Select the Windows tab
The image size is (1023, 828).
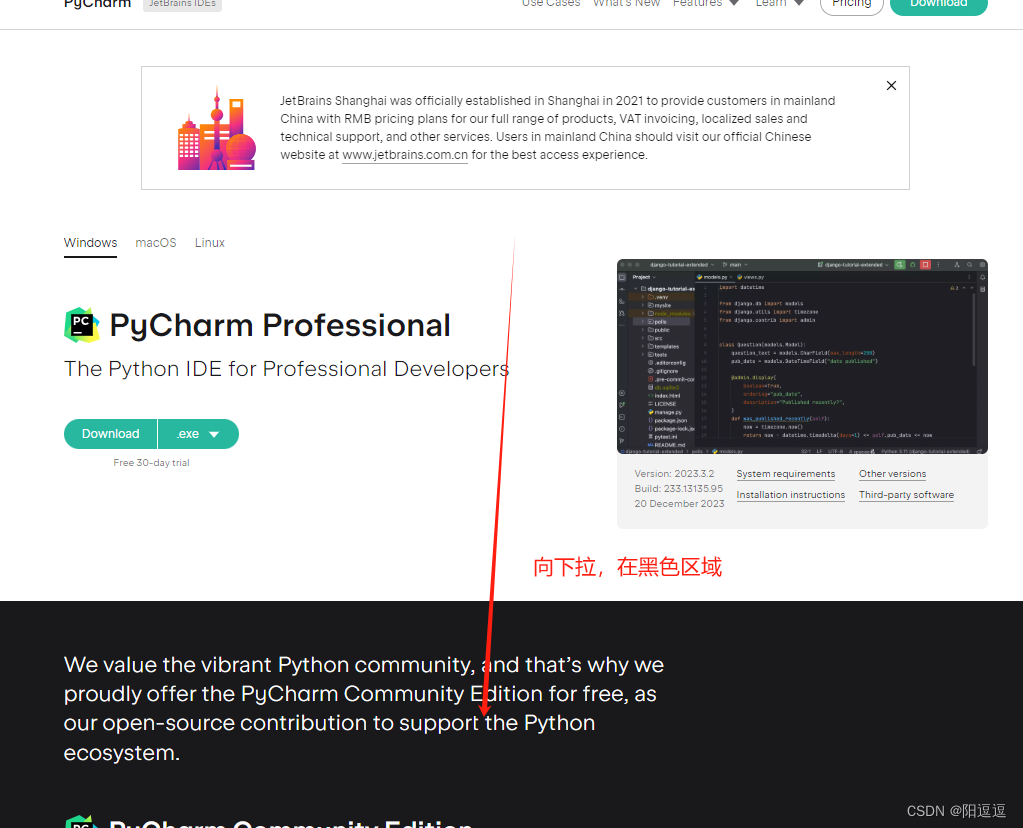pos(91,243)
